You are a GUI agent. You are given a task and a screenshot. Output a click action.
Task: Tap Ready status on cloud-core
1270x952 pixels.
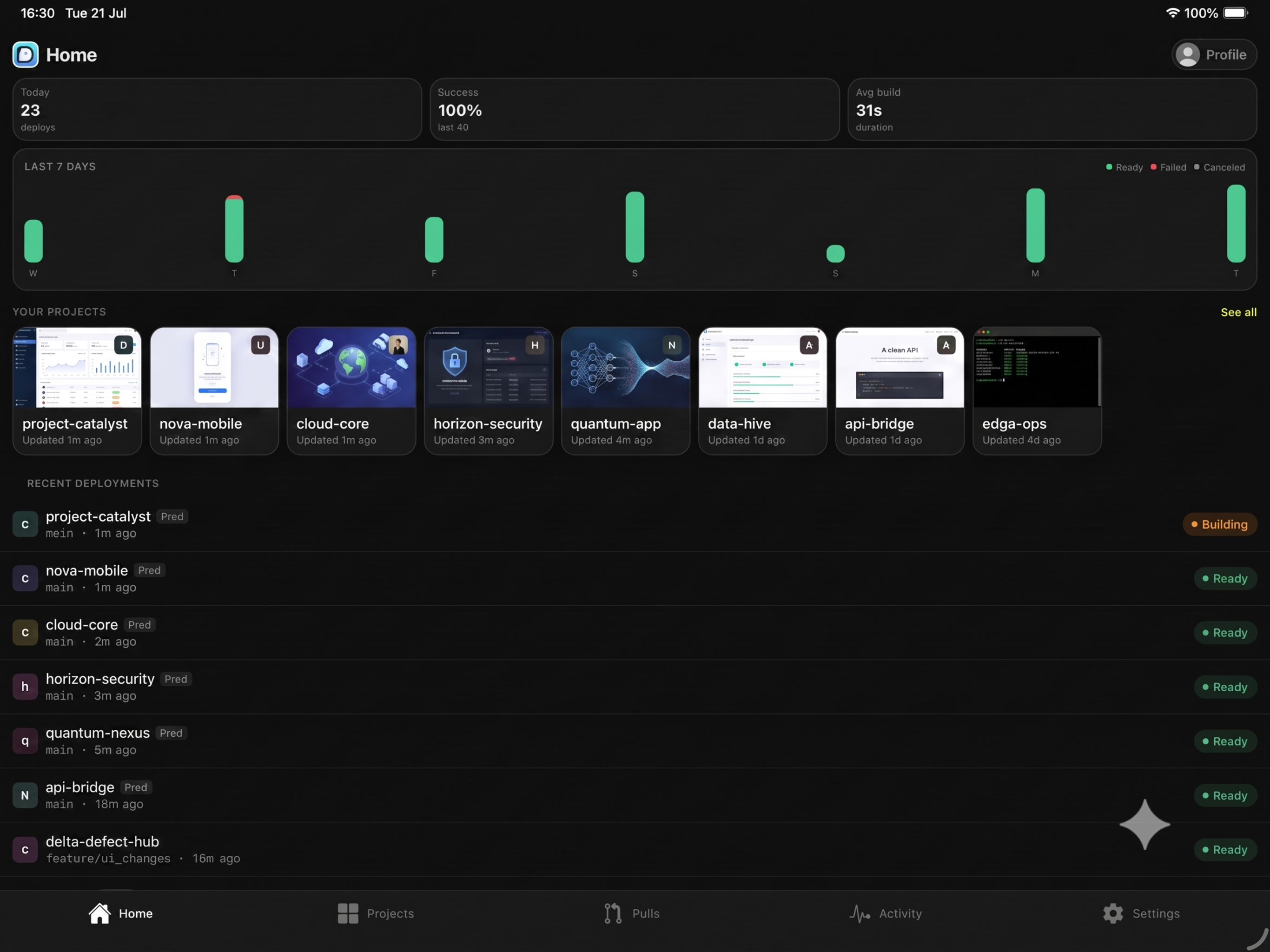pyautogui.click(x=1225, y=633)
